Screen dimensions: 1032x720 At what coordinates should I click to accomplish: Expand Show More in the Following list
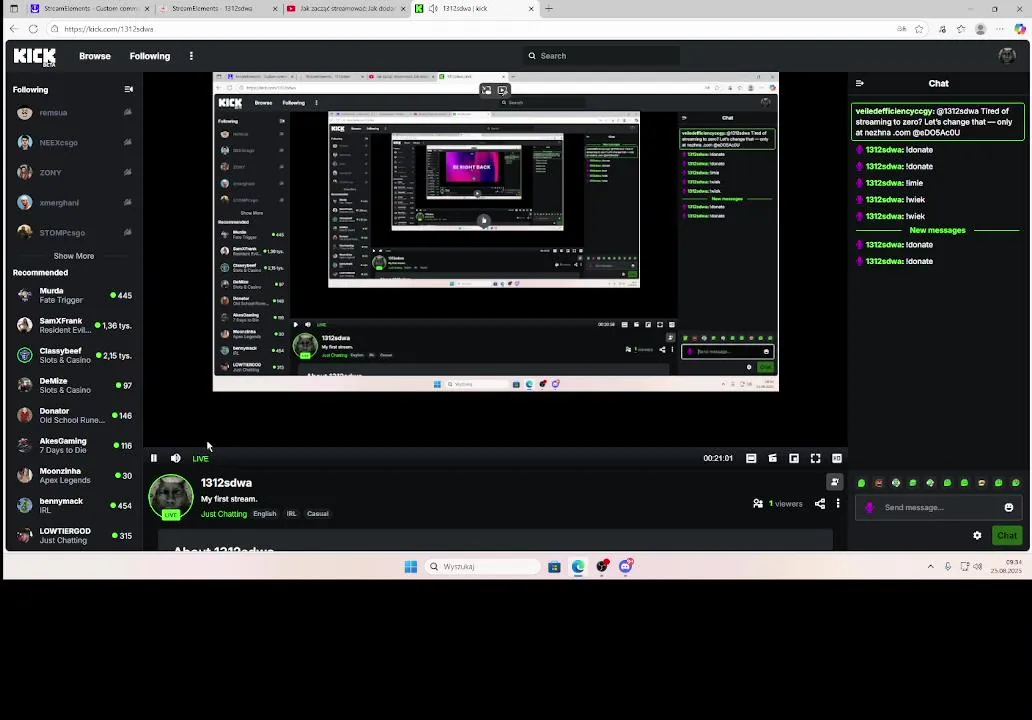click(74, 256)
